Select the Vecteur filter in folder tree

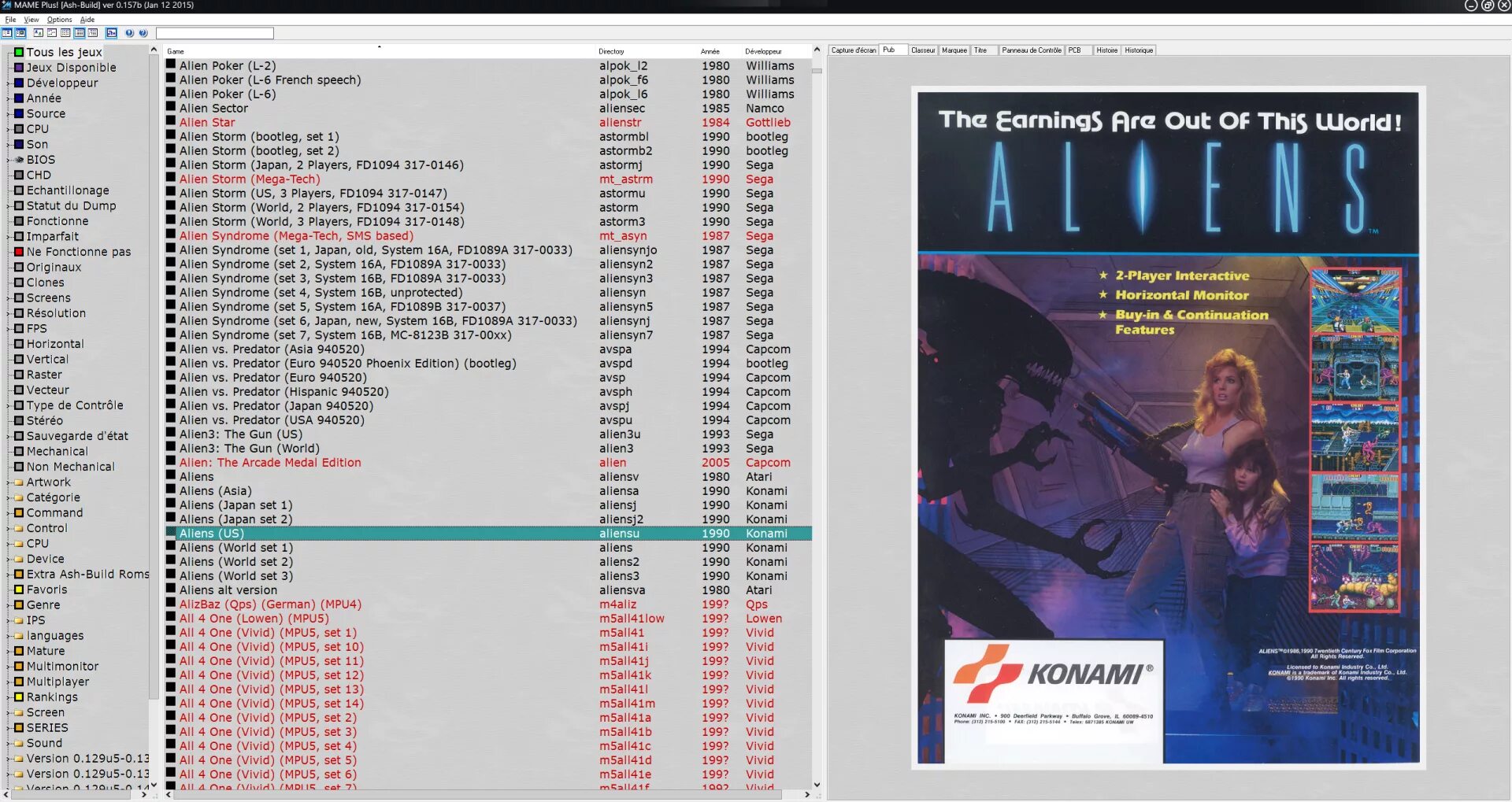point(48,390)
